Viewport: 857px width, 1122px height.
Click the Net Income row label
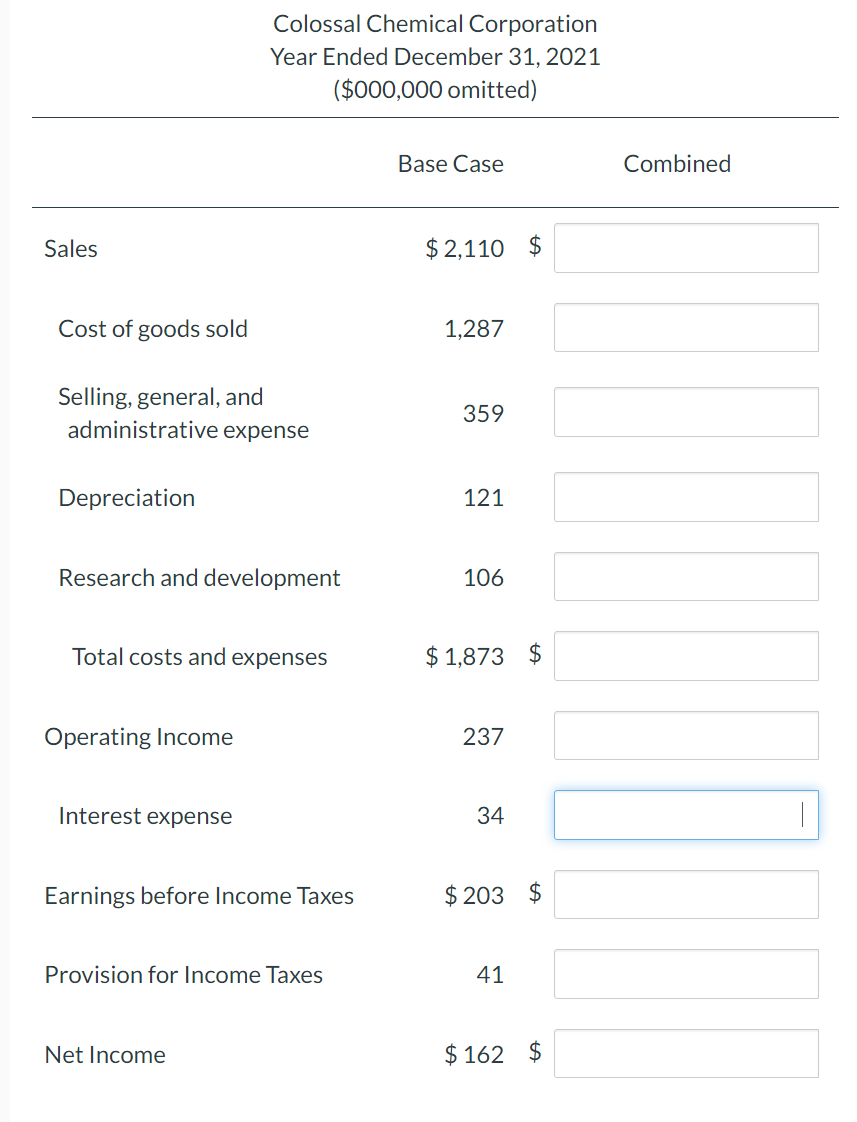pyautogui.click(x=105, y=1054)
